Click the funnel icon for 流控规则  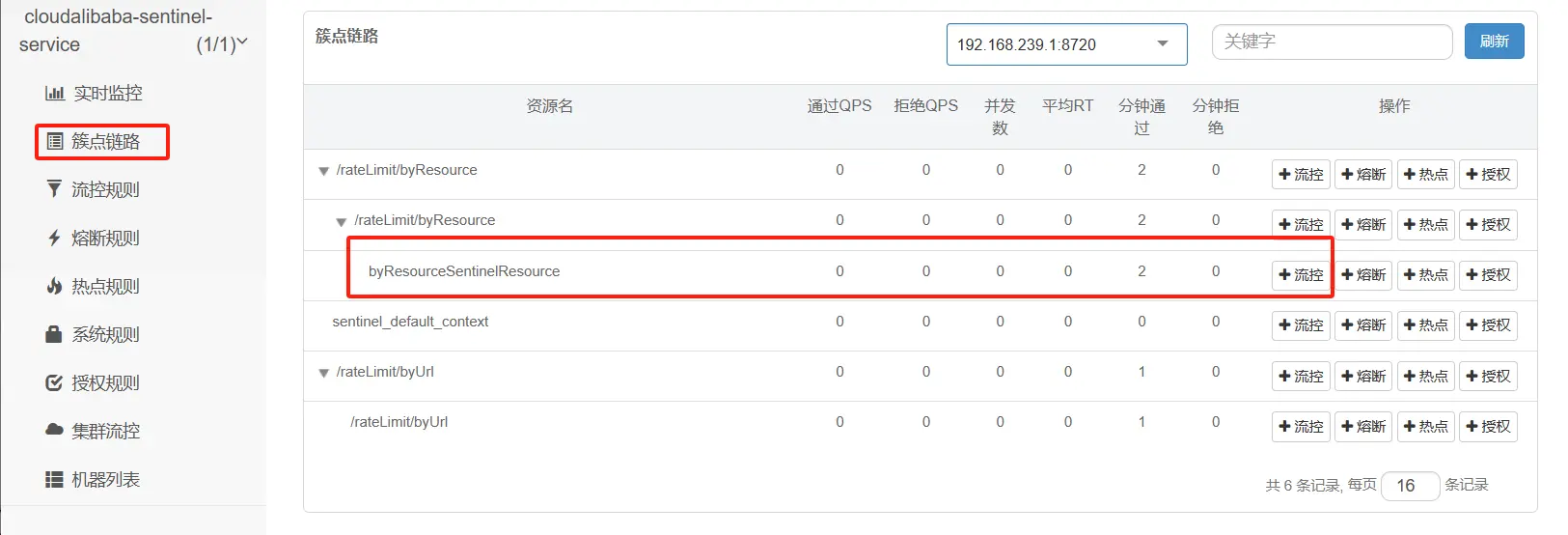[55, 189]
